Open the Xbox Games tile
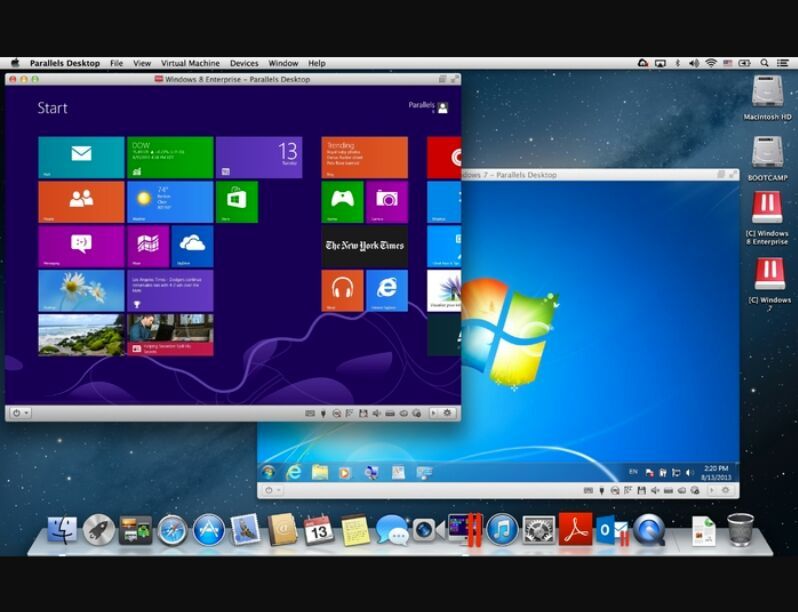 343,202
